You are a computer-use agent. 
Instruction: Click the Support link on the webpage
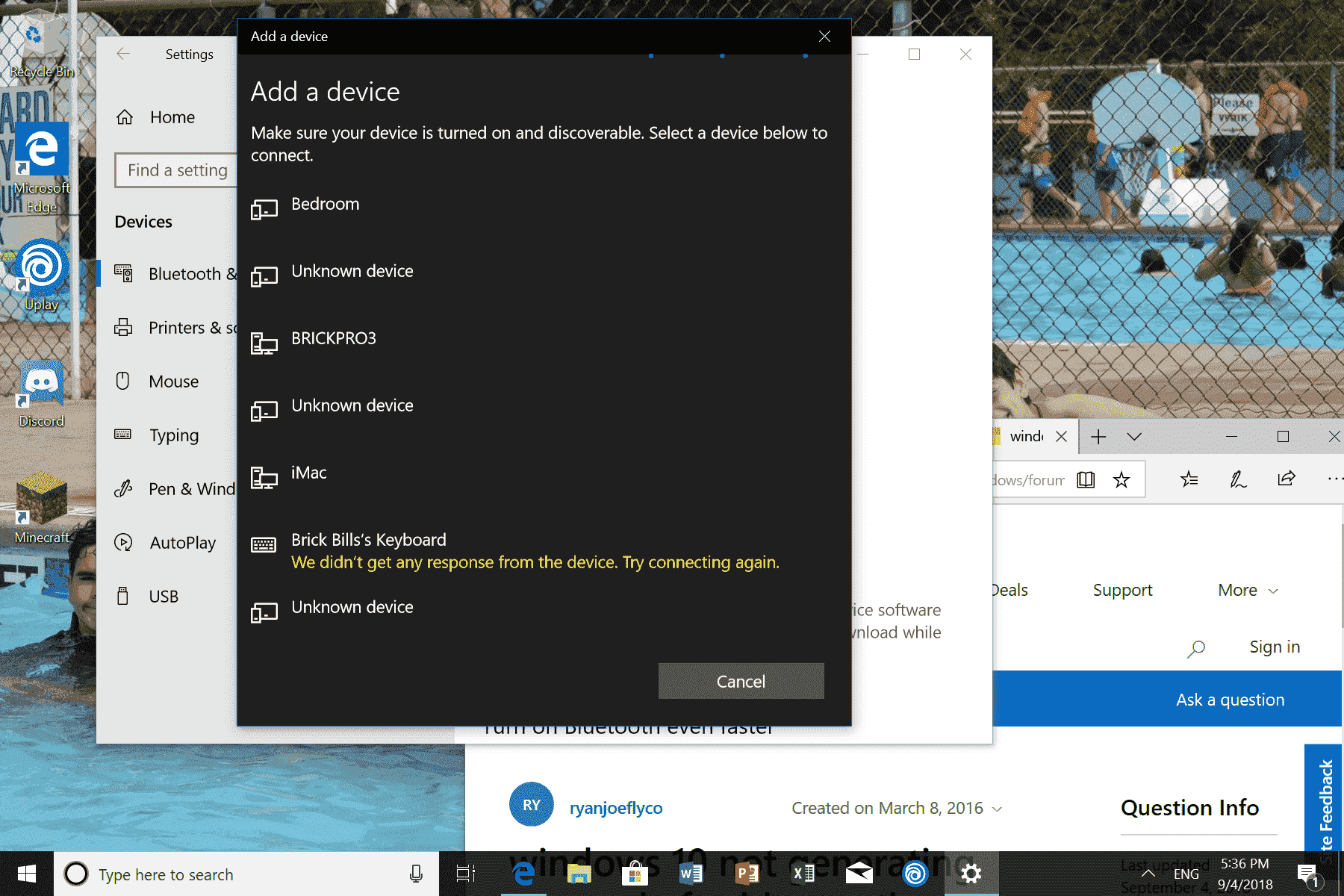1122,590
